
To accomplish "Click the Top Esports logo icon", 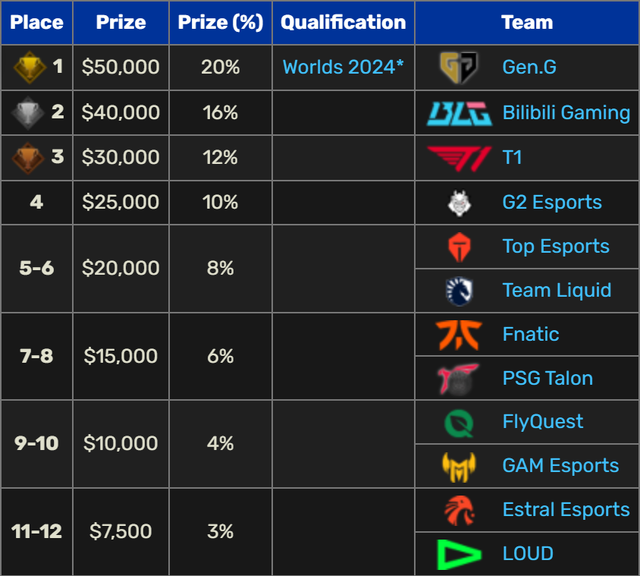I will pyautogui.click(x=459, y=246).
